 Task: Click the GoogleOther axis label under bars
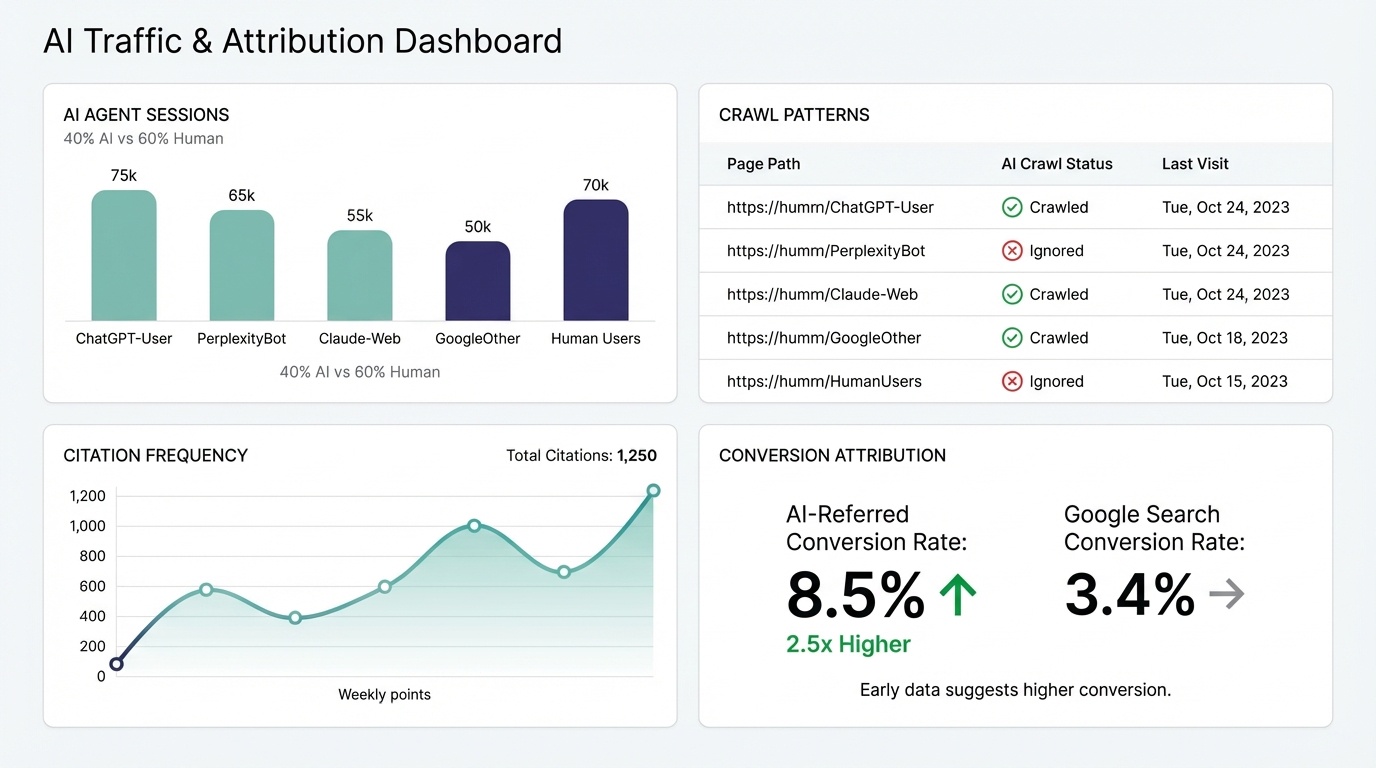(478, 339)
